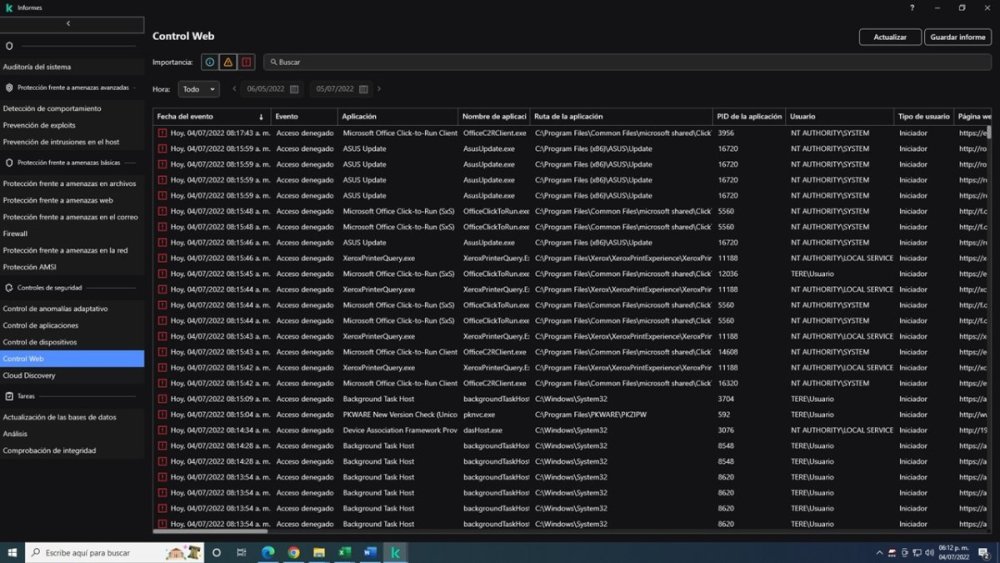
Task: Click the Actualizar button
Action: pyautogui.click(x=889, y=37)
